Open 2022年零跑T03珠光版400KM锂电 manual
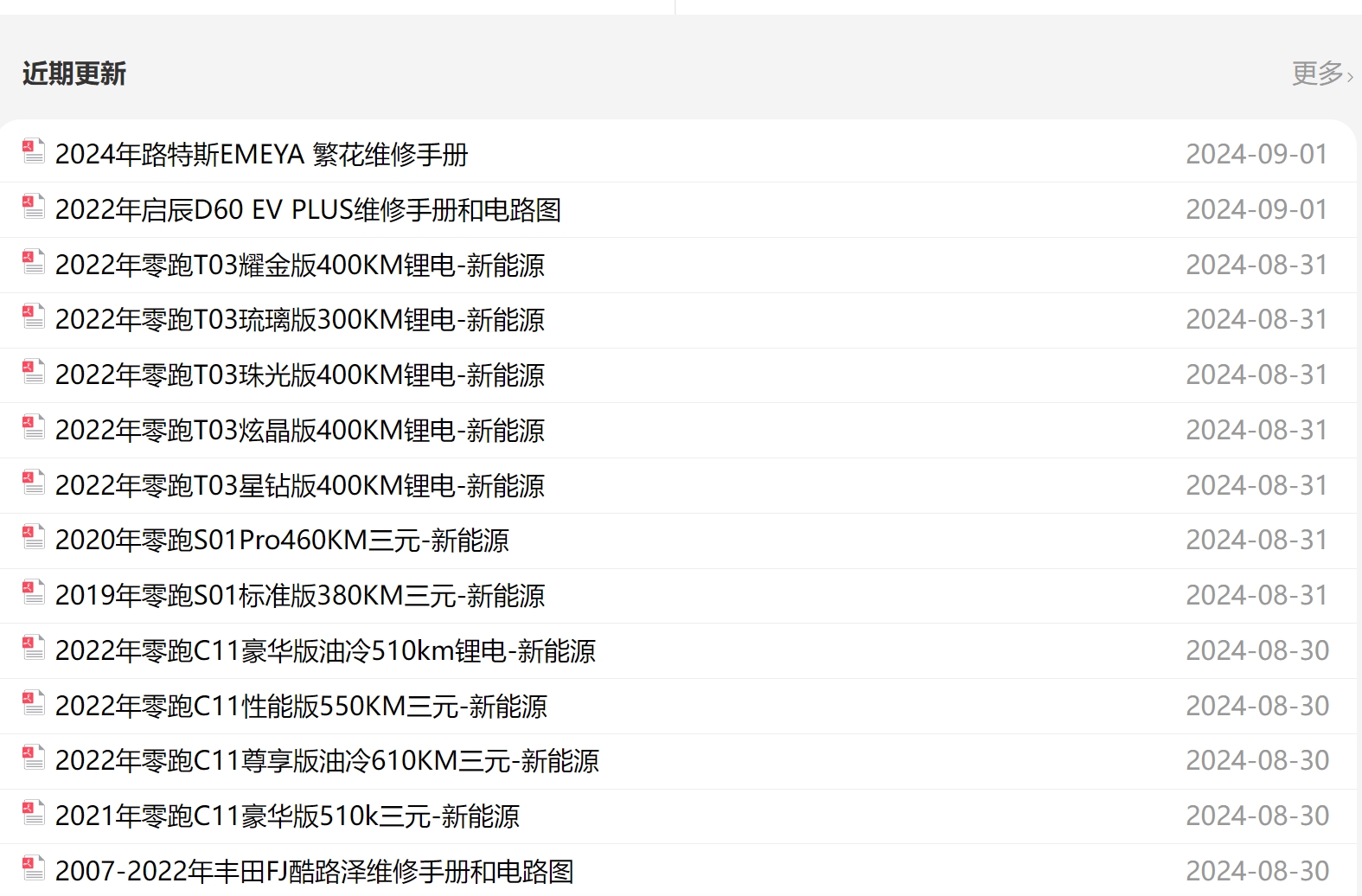 (x=300, y=375)
